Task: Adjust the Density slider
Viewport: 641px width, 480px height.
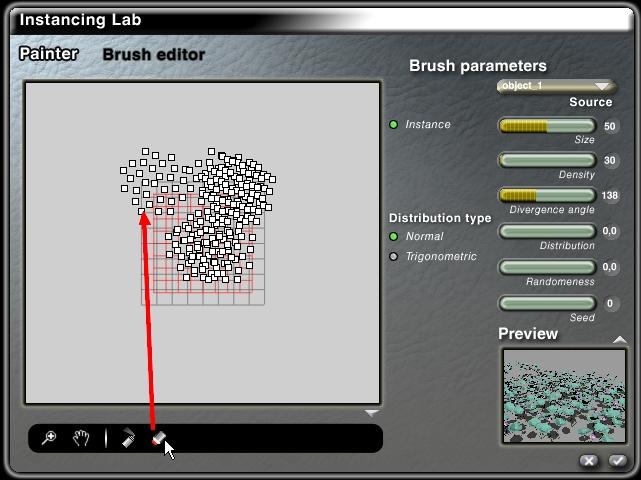Action: (x=547, y=160)
